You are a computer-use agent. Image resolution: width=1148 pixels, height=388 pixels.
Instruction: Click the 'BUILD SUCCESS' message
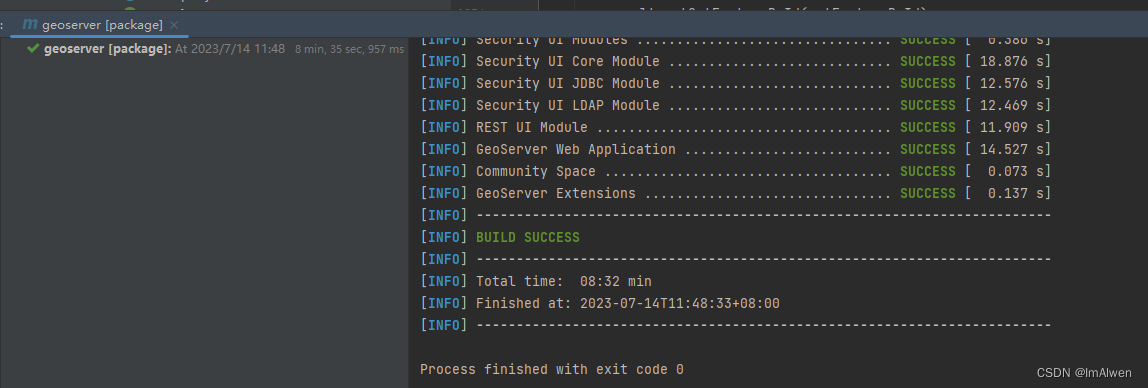(x=528, y=237)
